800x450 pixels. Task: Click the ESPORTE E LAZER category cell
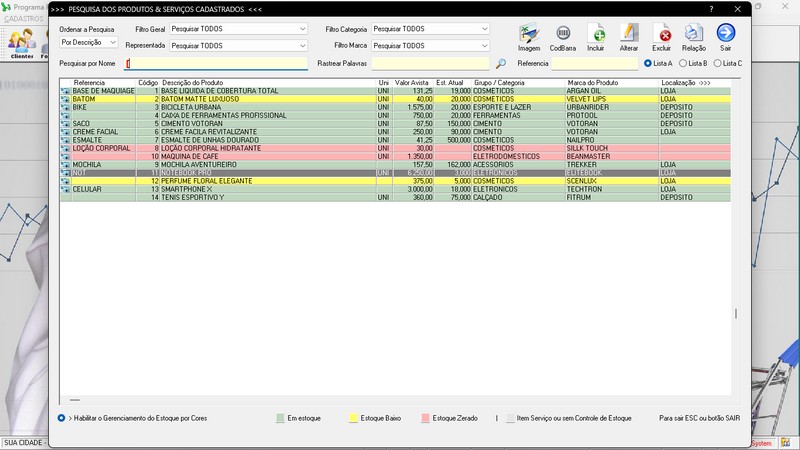pos(502,107)
